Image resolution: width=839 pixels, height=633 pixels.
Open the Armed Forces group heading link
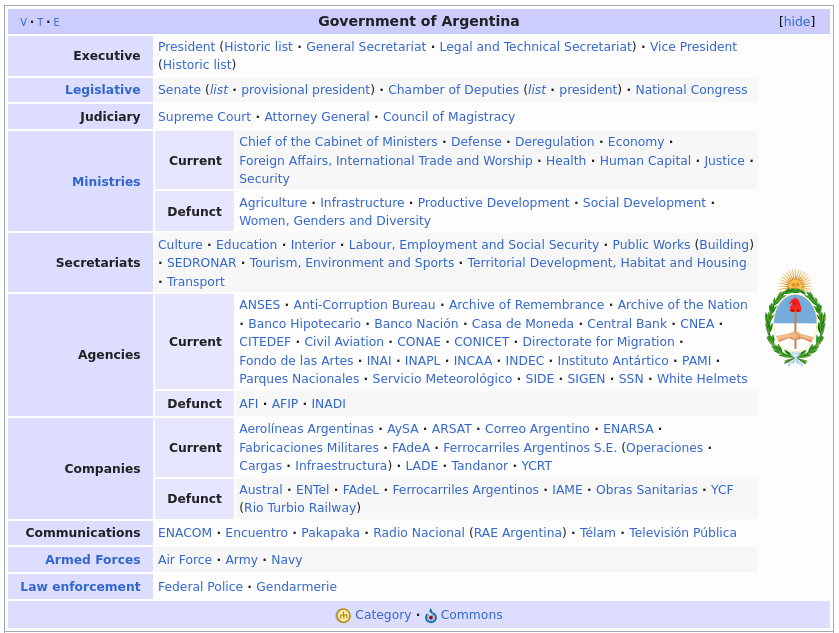click(93, 559)
